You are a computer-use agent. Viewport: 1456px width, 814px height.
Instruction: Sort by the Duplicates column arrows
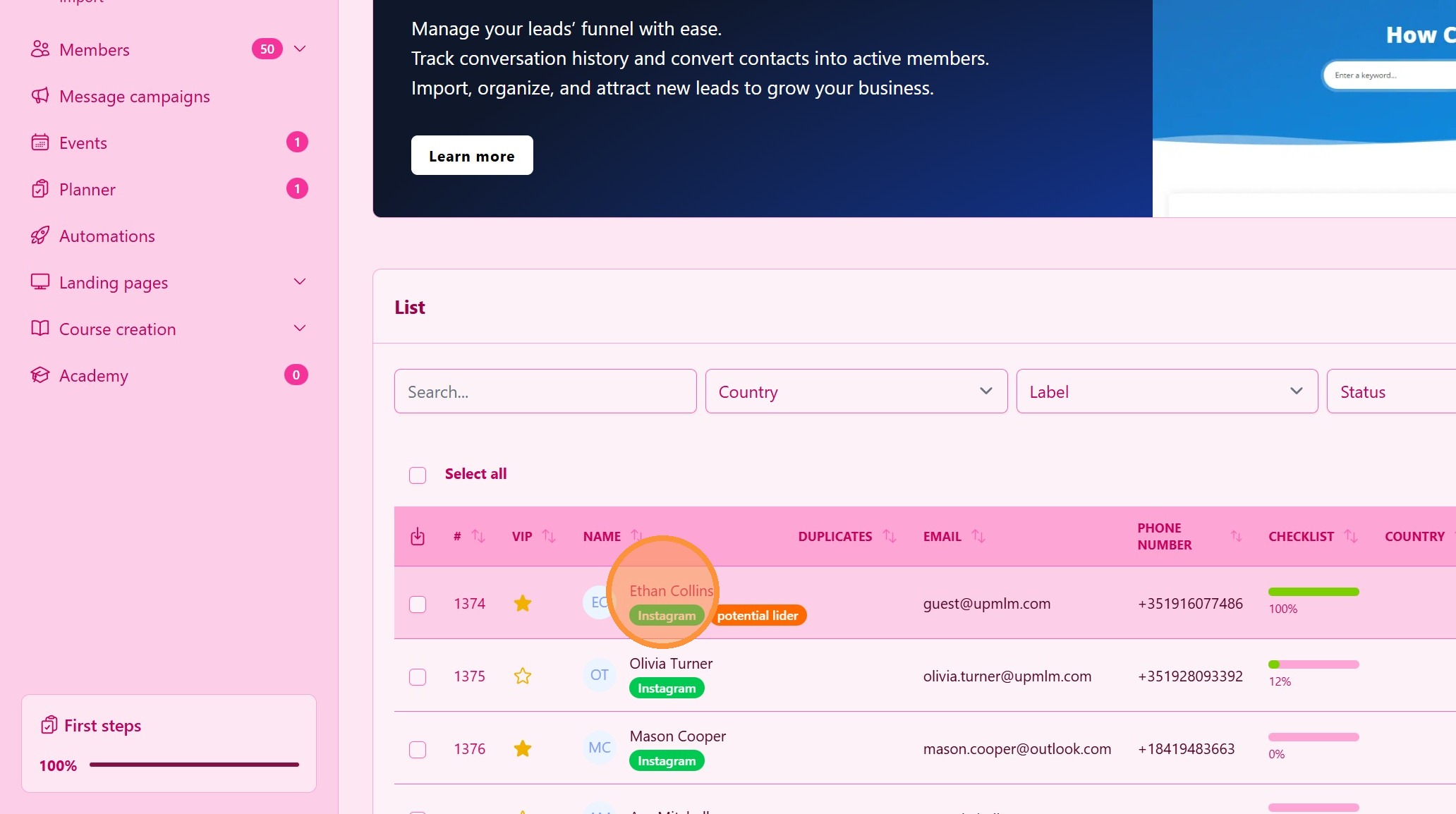890,537
